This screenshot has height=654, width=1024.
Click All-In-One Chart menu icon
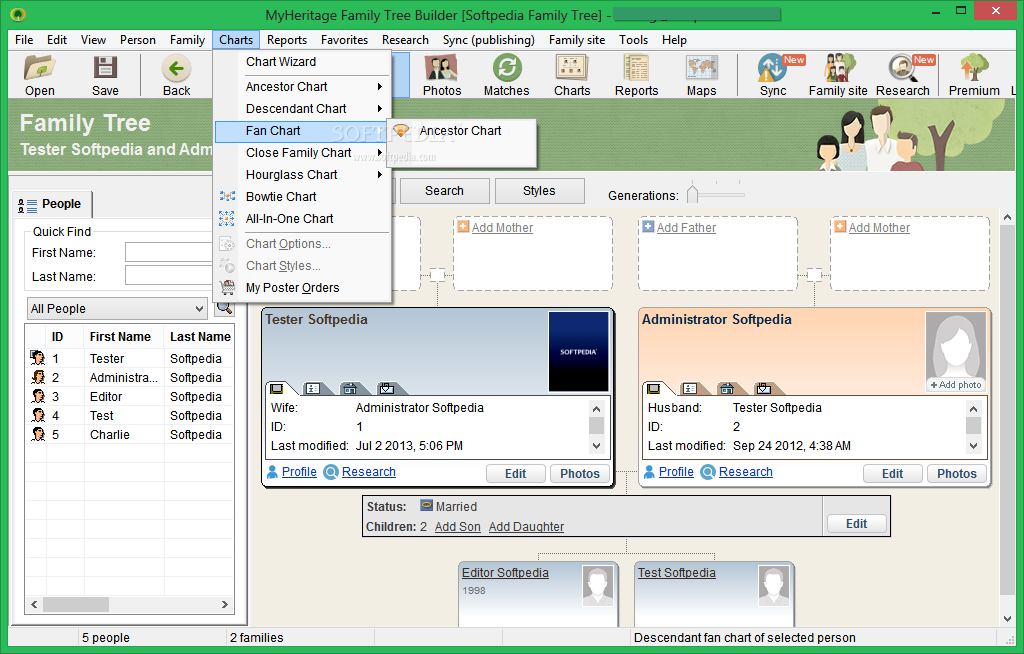coord(227,218)
